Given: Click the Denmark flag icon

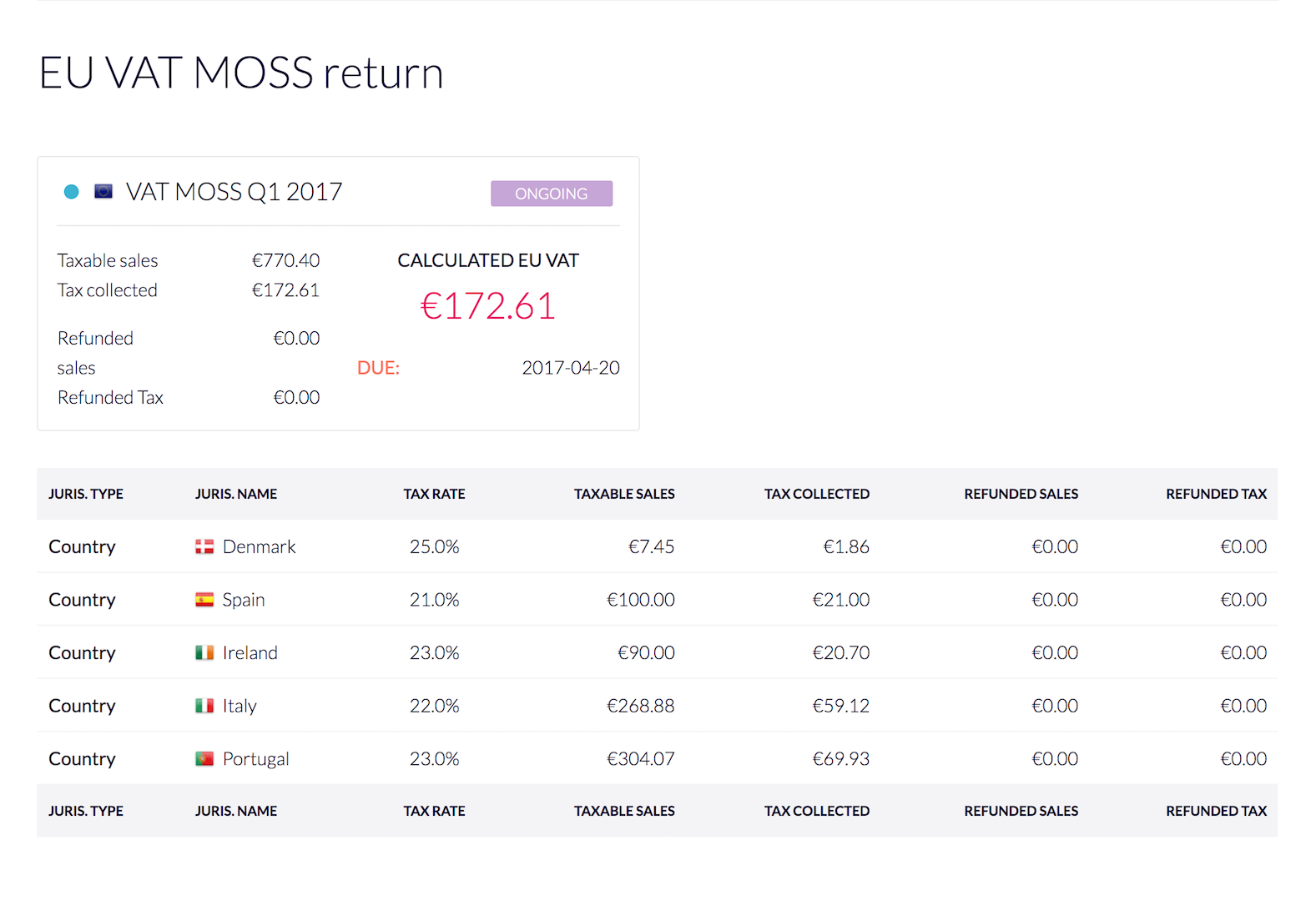Looking at the screenshot, I should 204,547.
